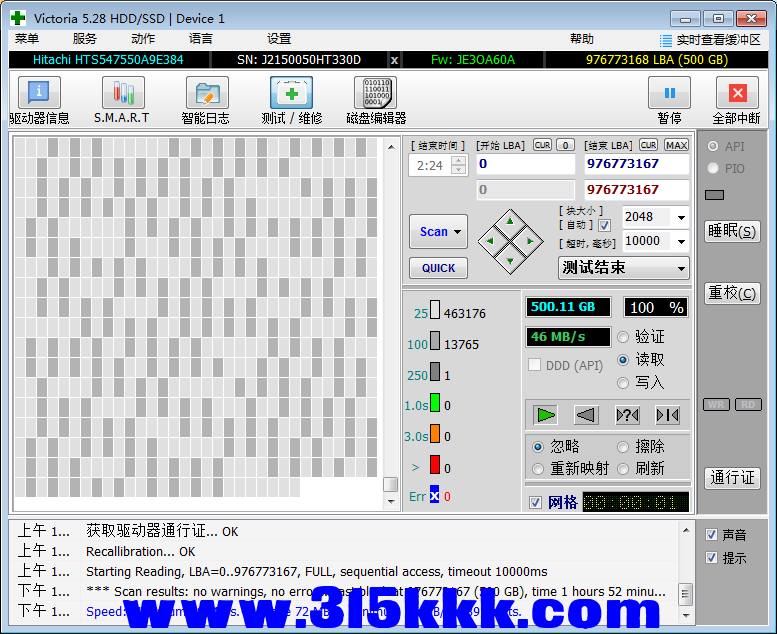Enable the DDD (API) checkbox
Screen dimensions: 777x634
(x=534, y=365)
